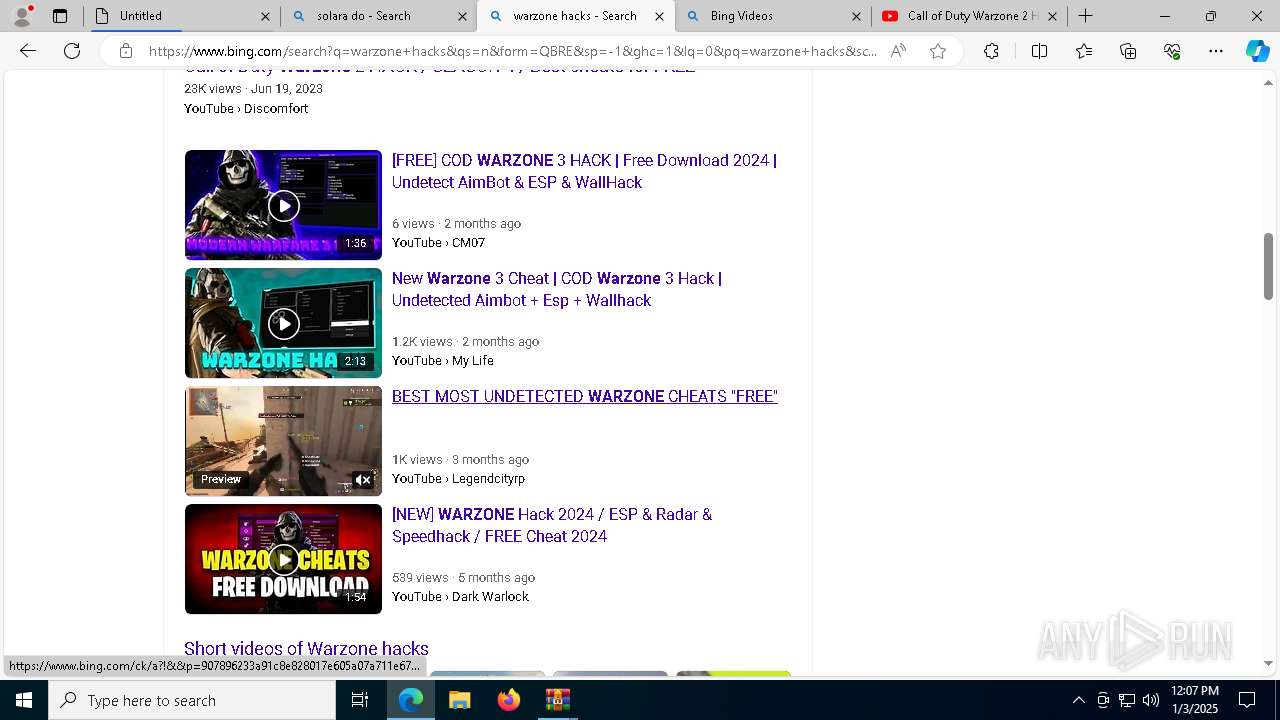View site information lock icon
The height and width of the screenshot is (720, 1280).
[x=126, y=51]
